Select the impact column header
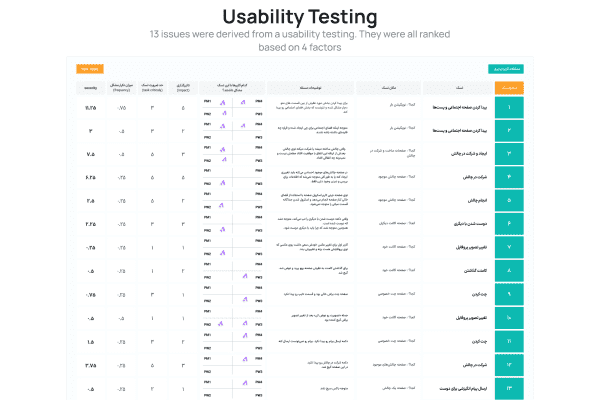Image resolution: width=600 pixels, height=400 pixels. coord(183,88)
